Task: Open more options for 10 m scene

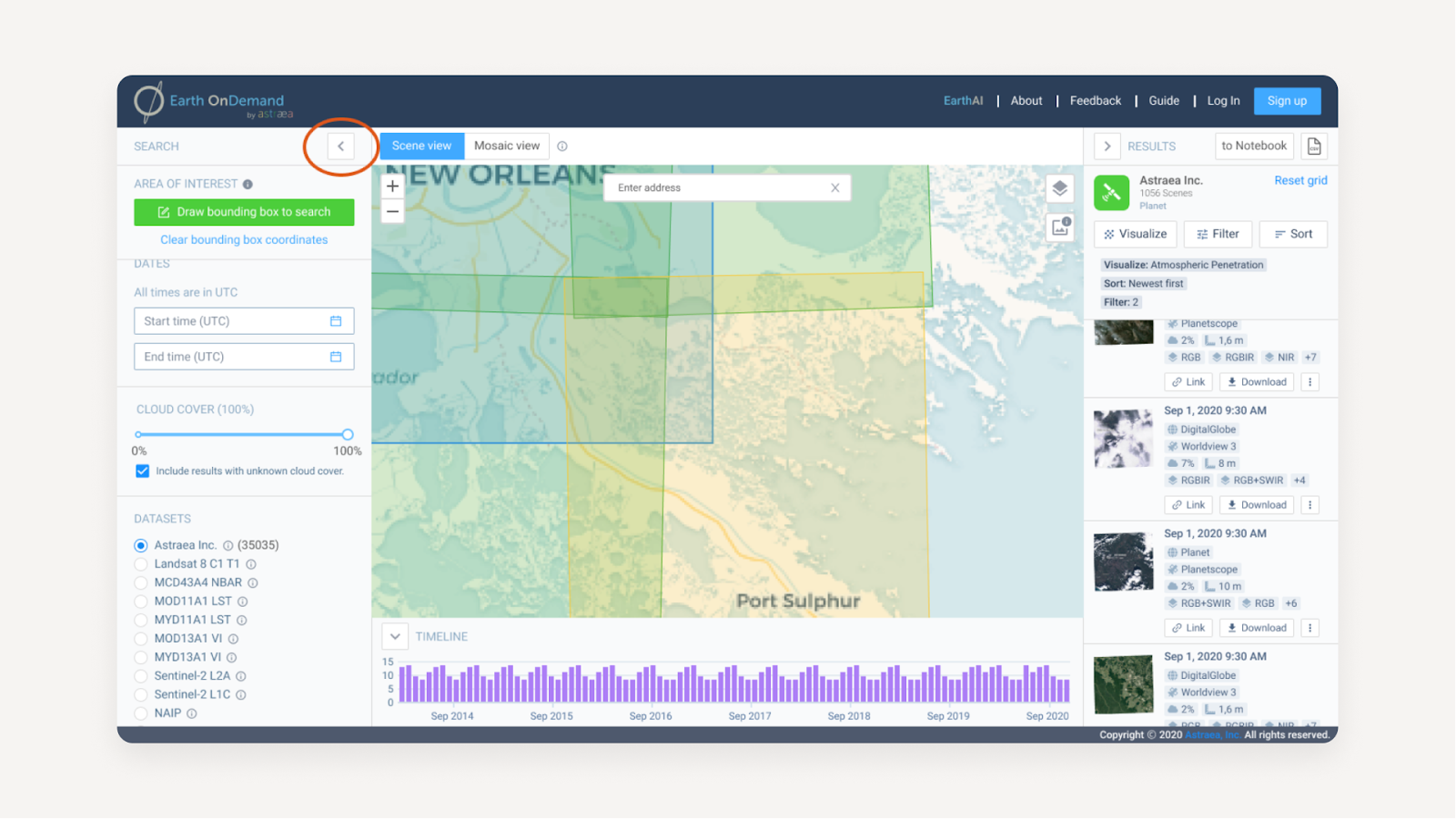Action: pos(1310,628)
